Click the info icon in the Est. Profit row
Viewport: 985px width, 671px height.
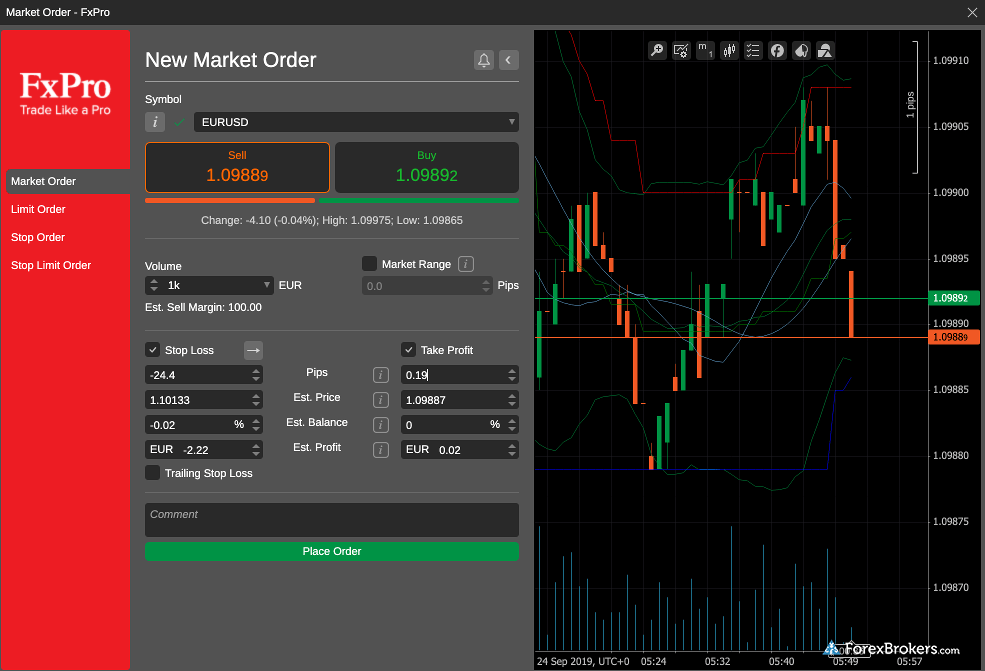coord(381,450)
